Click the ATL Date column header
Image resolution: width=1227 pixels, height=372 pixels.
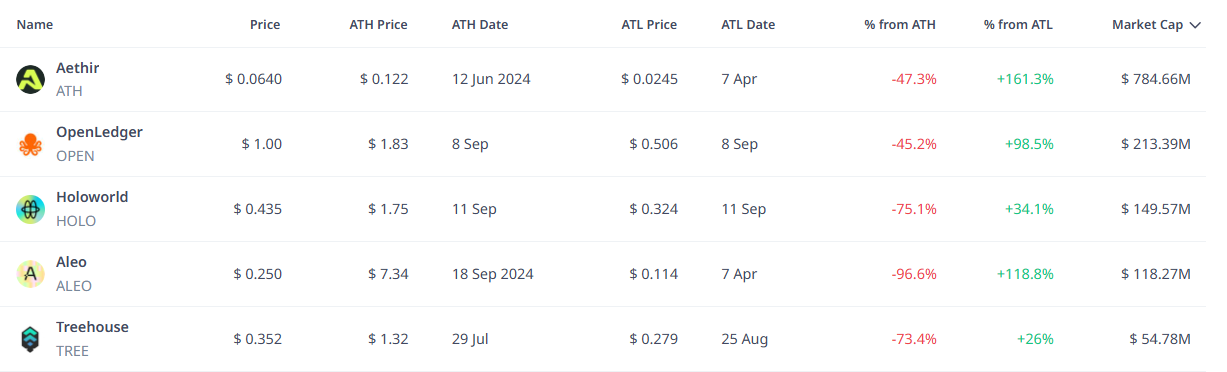(x=748, y=25)
